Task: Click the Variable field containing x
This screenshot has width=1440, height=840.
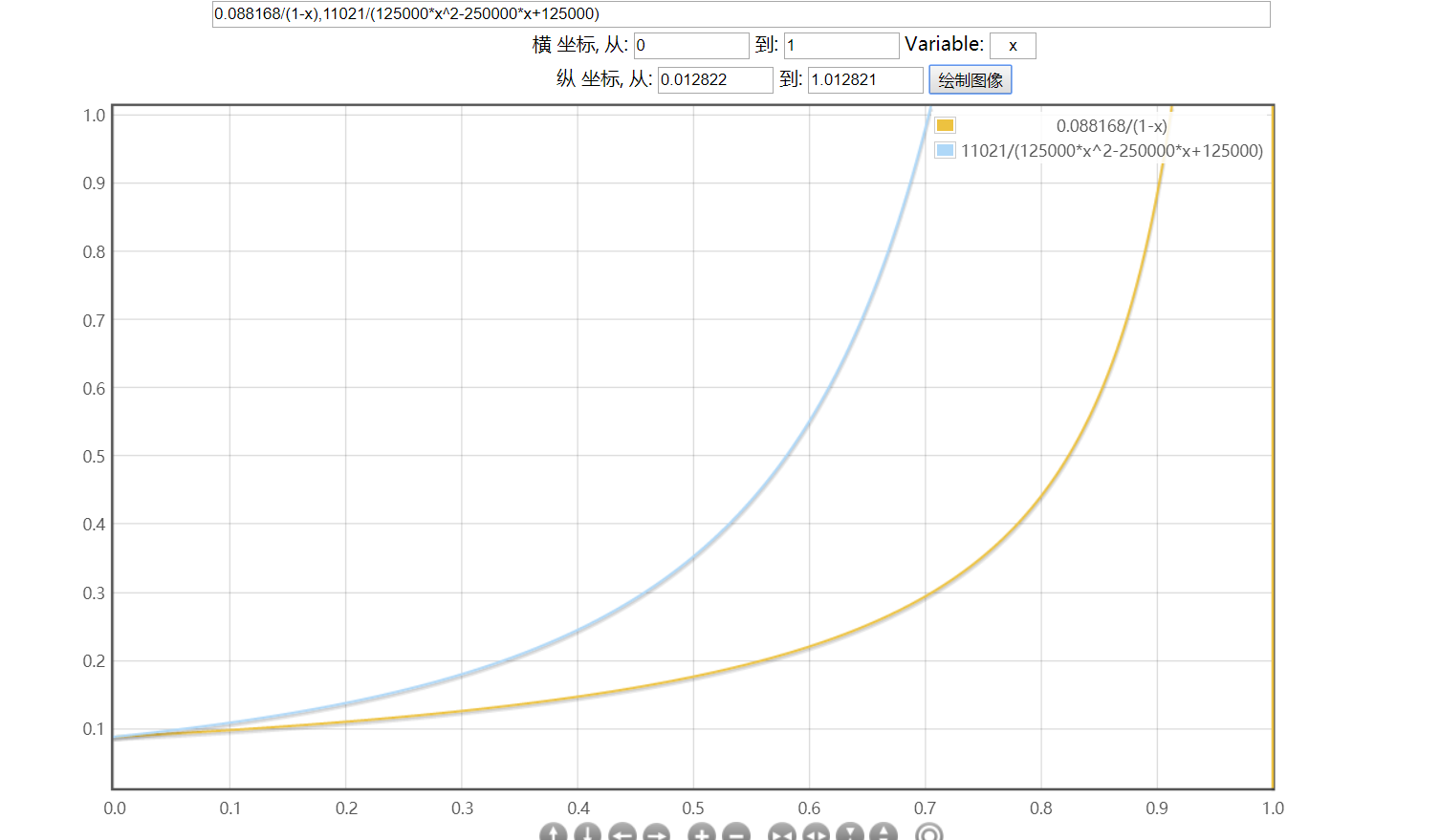Action: pos(1012,46)
